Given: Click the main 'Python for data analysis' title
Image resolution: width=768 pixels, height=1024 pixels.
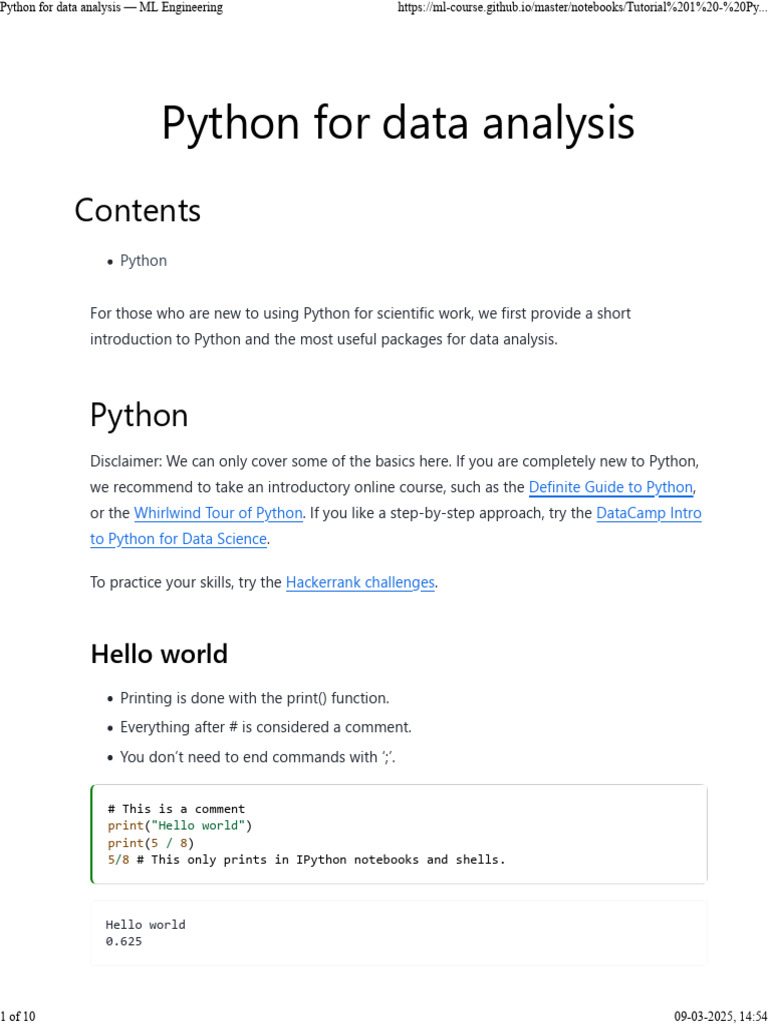Looking at the screenshot, I should (398, 124).
